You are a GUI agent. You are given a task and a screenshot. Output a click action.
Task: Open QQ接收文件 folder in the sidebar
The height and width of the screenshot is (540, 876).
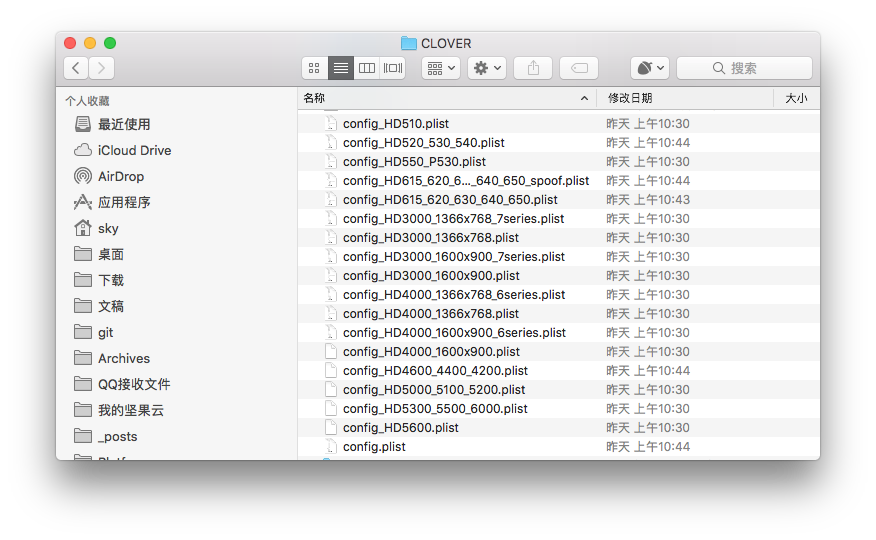click(134, 384)
